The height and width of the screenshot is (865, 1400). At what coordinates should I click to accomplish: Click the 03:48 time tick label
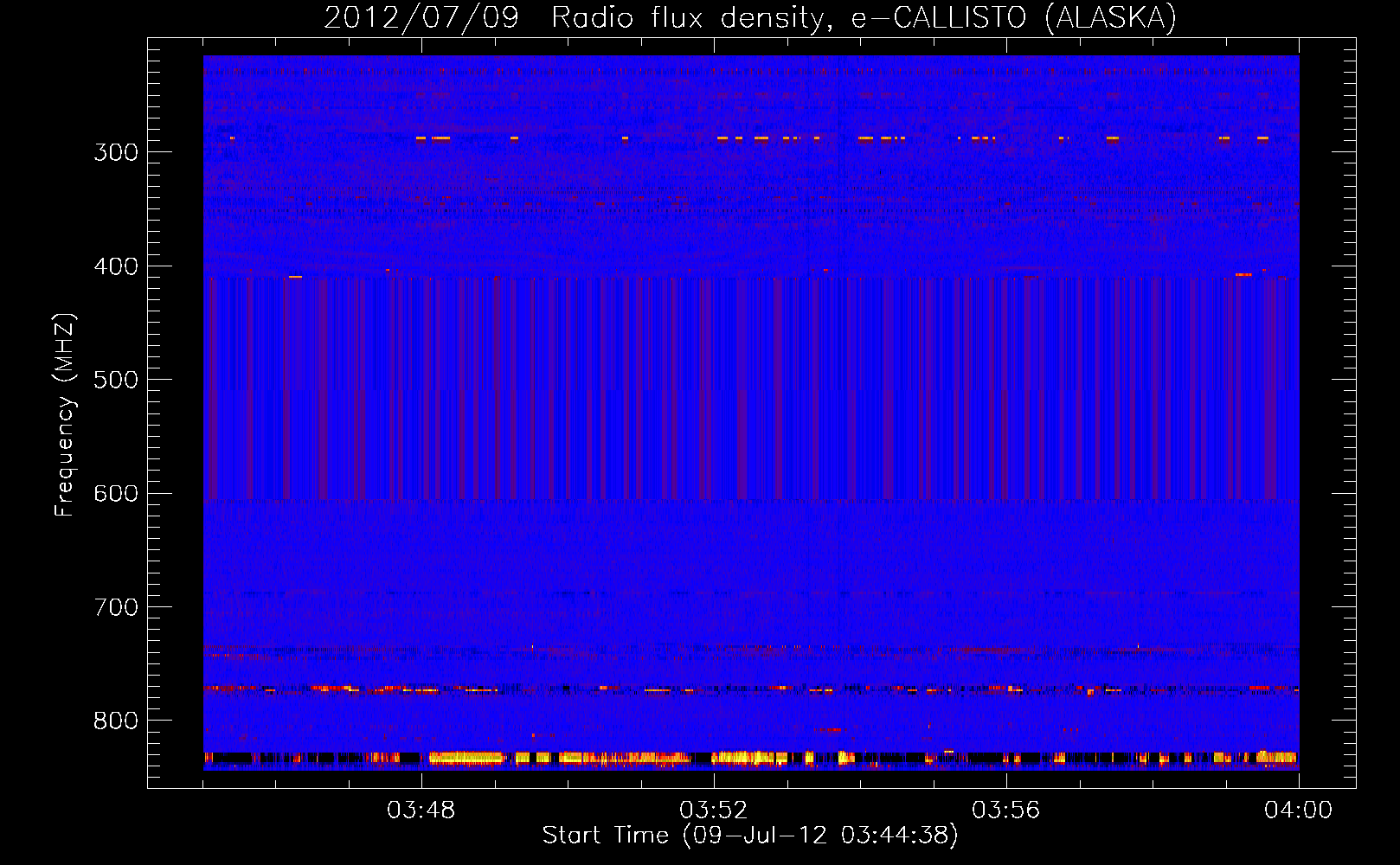421,811
